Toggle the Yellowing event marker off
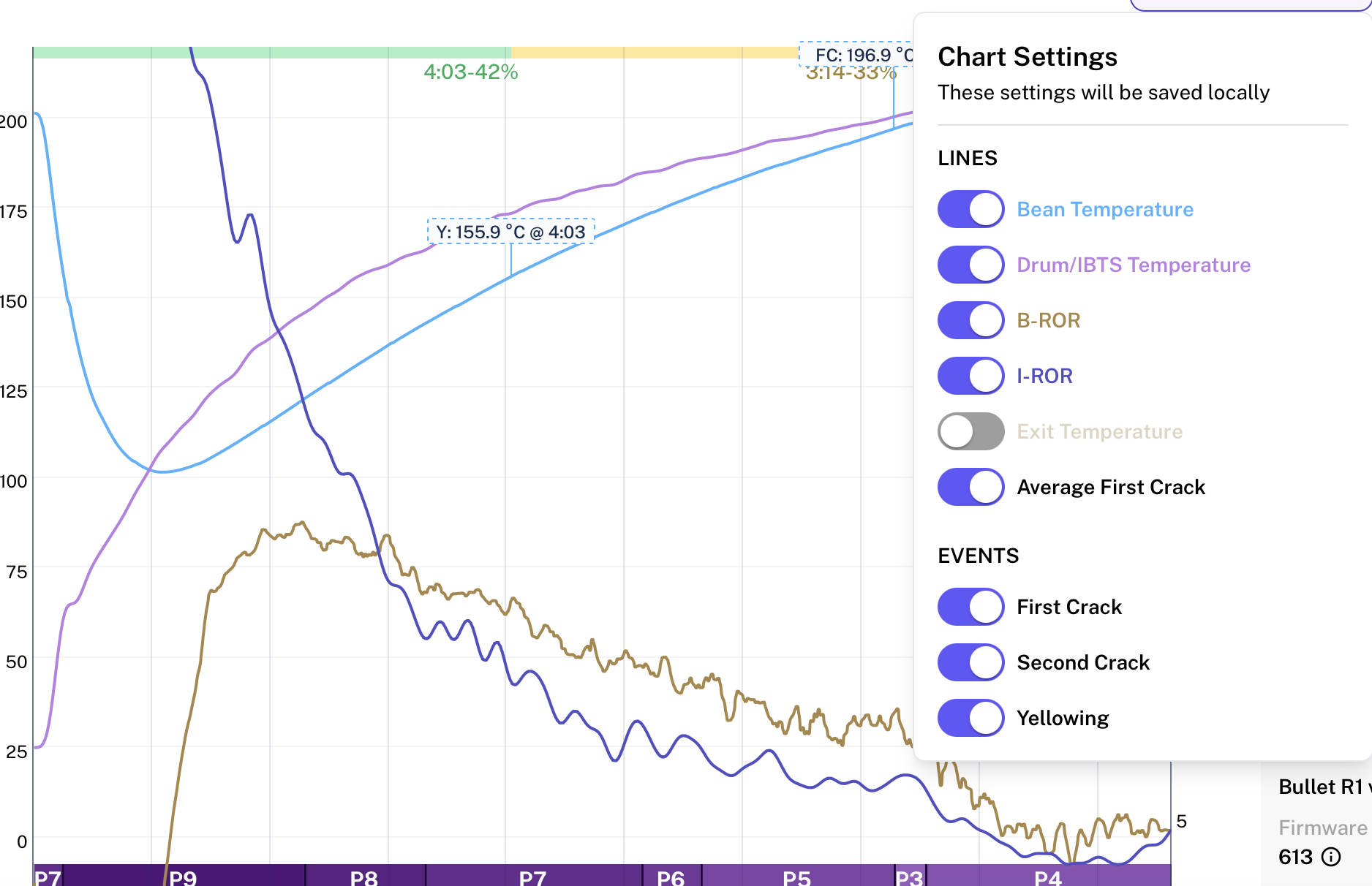This screenshot has width=1372, height=886. [970, 718]
